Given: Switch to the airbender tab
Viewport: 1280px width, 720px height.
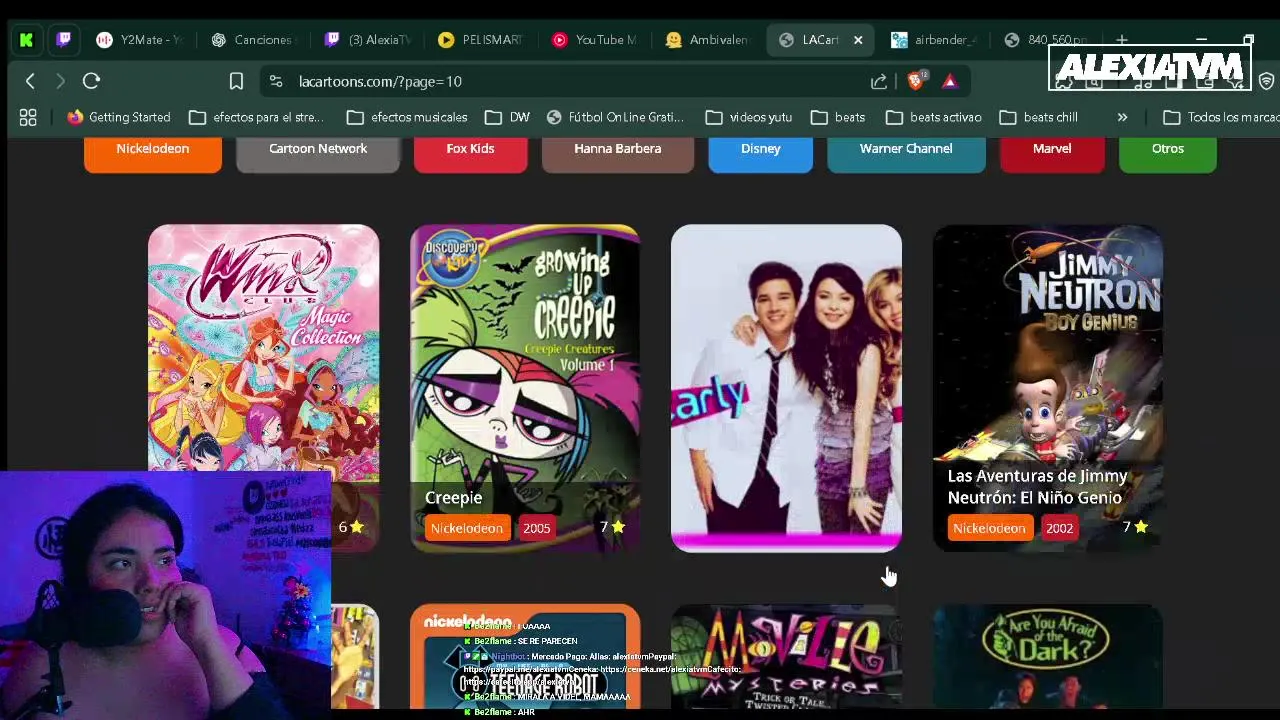Looking at the screenshot, I should (x=936, y=40).
